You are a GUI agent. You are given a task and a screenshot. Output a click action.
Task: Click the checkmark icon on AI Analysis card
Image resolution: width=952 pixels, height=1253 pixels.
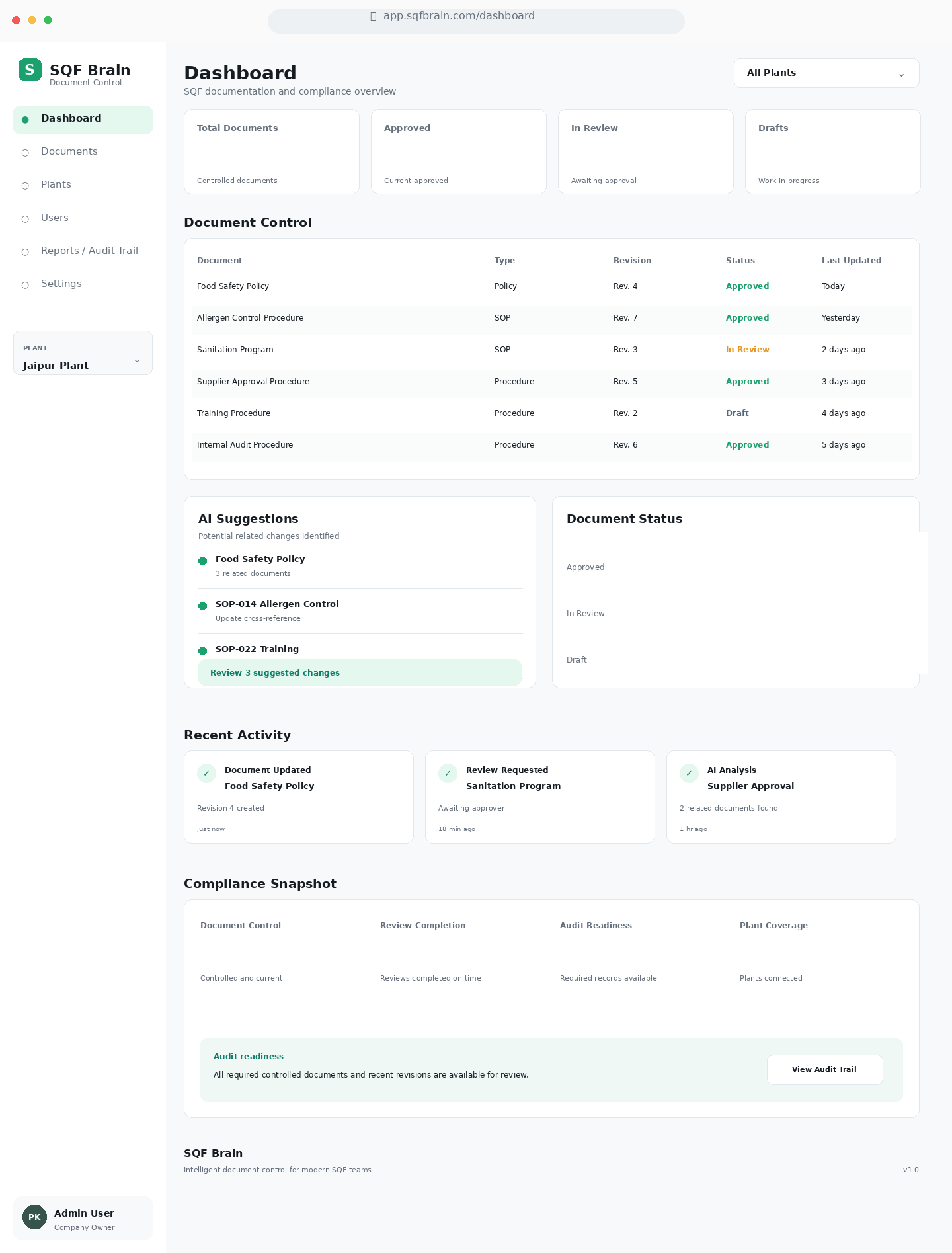[689, 773]
